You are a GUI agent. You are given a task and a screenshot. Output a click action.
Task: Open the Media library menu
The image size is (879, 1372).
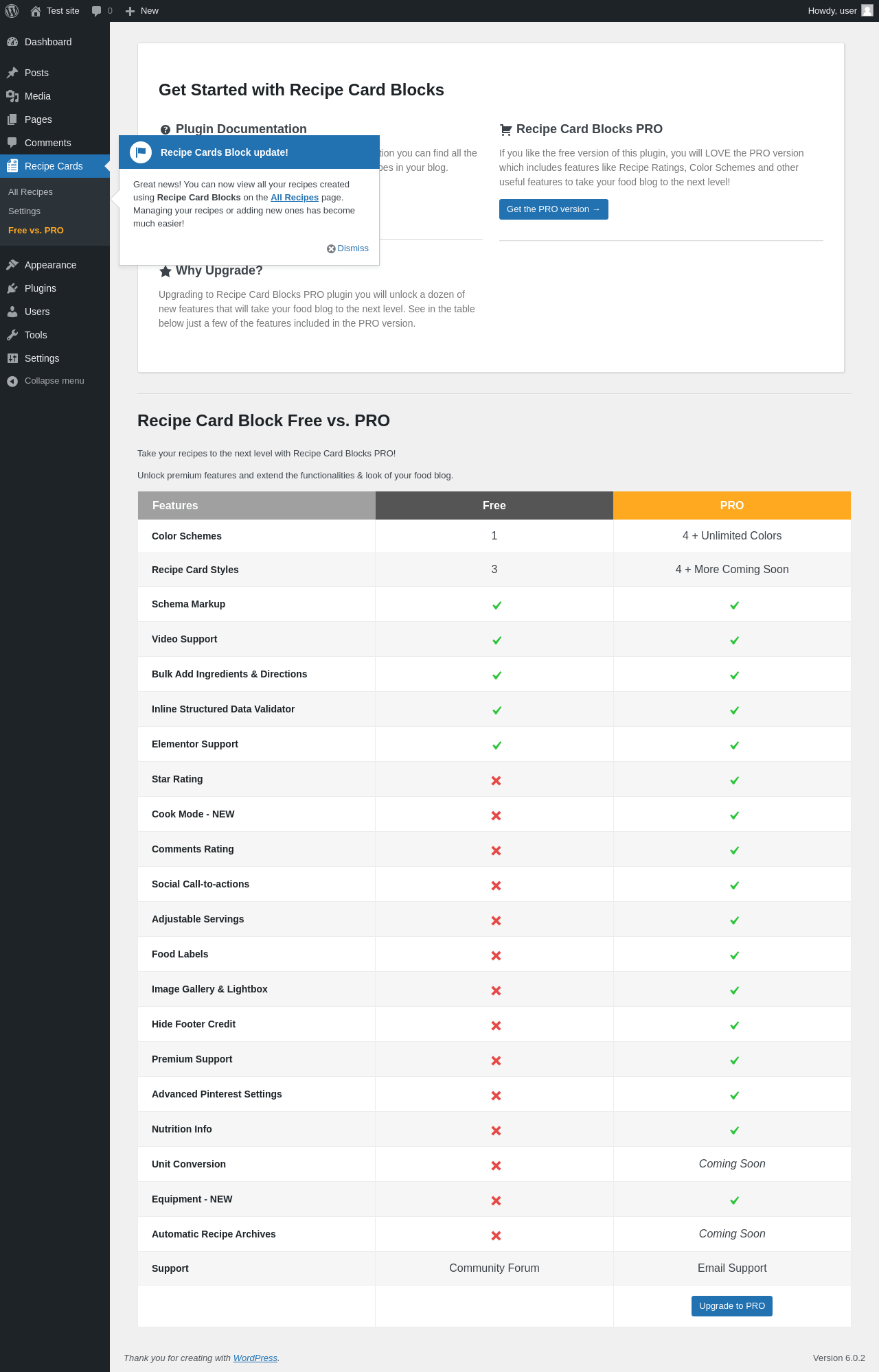pyautogui.click(x=38, y=96)
